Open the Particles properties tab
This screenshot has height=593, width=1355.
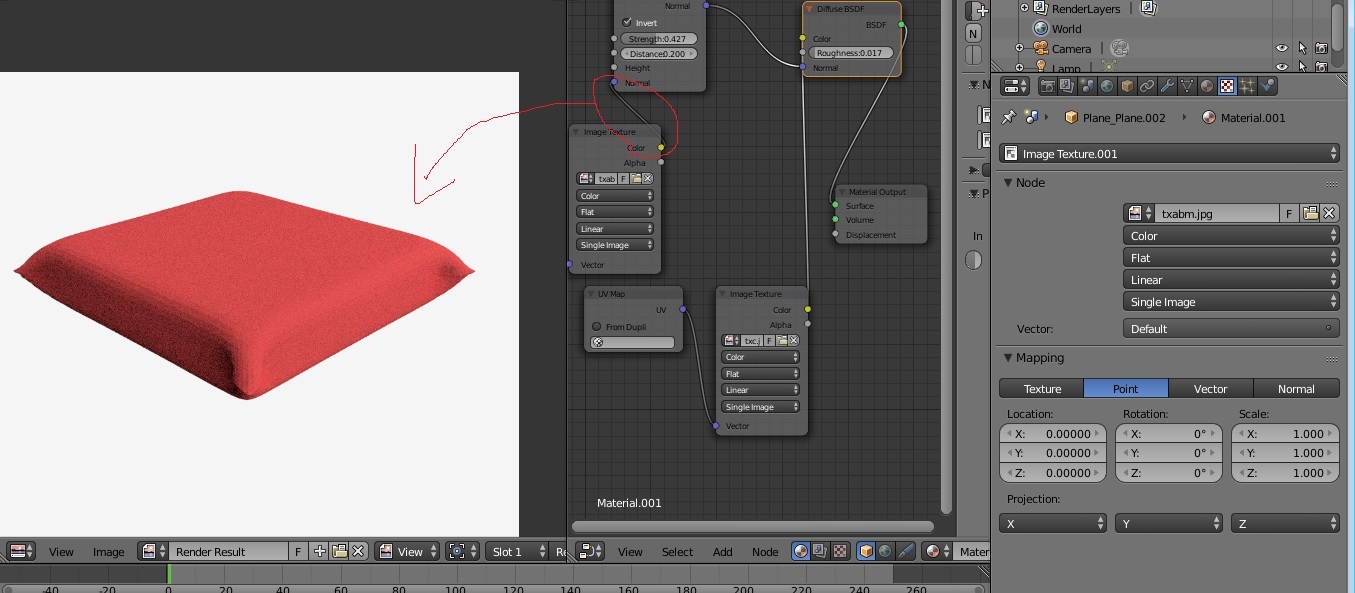coord(1248,86)
